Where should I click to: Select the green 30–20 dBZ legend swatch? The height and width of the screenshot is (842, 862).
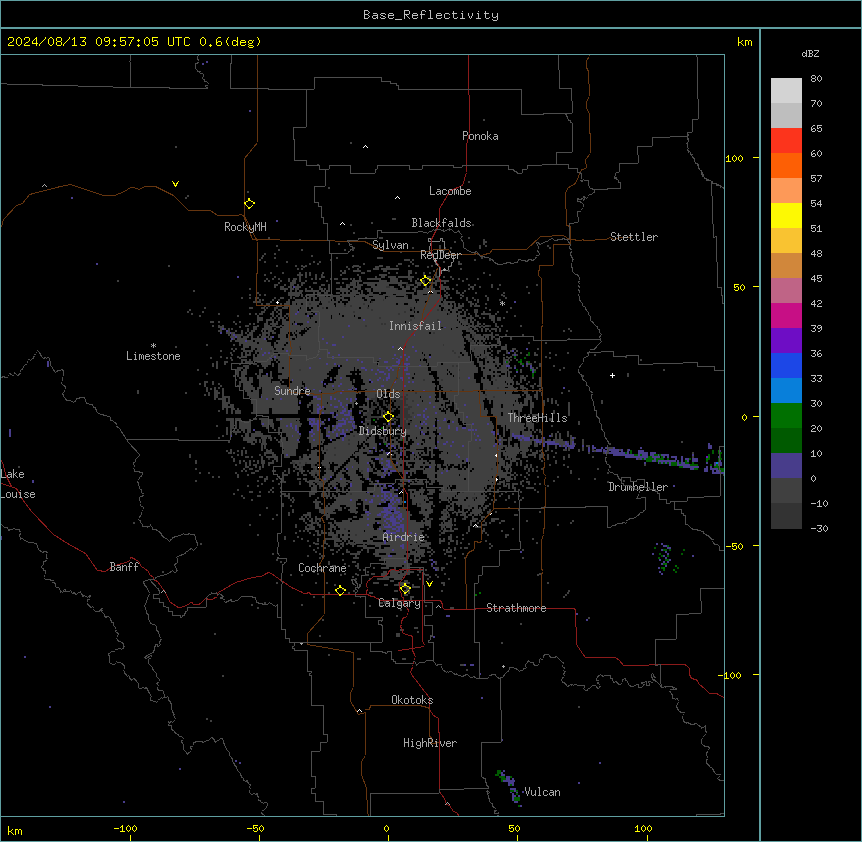tap(786, 416)
